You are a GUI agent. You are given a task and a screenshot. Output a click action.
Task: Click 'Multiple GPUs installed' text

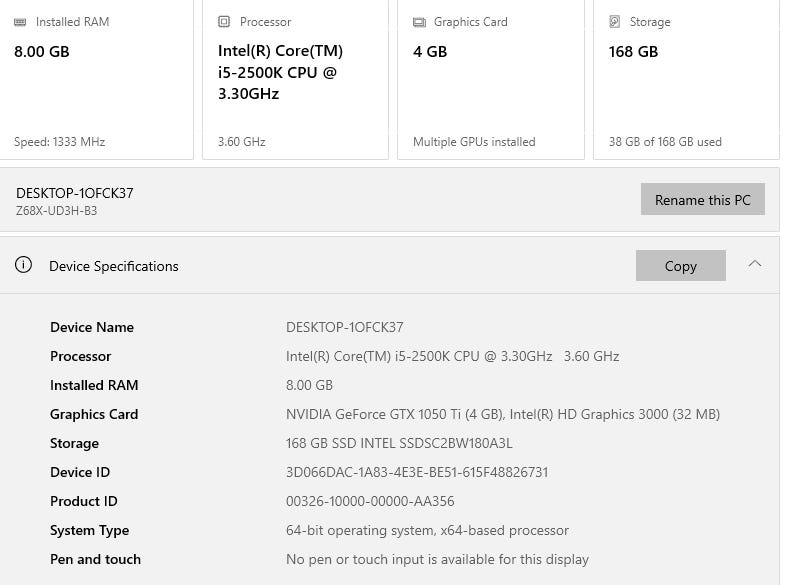click(x=474, y=142)
